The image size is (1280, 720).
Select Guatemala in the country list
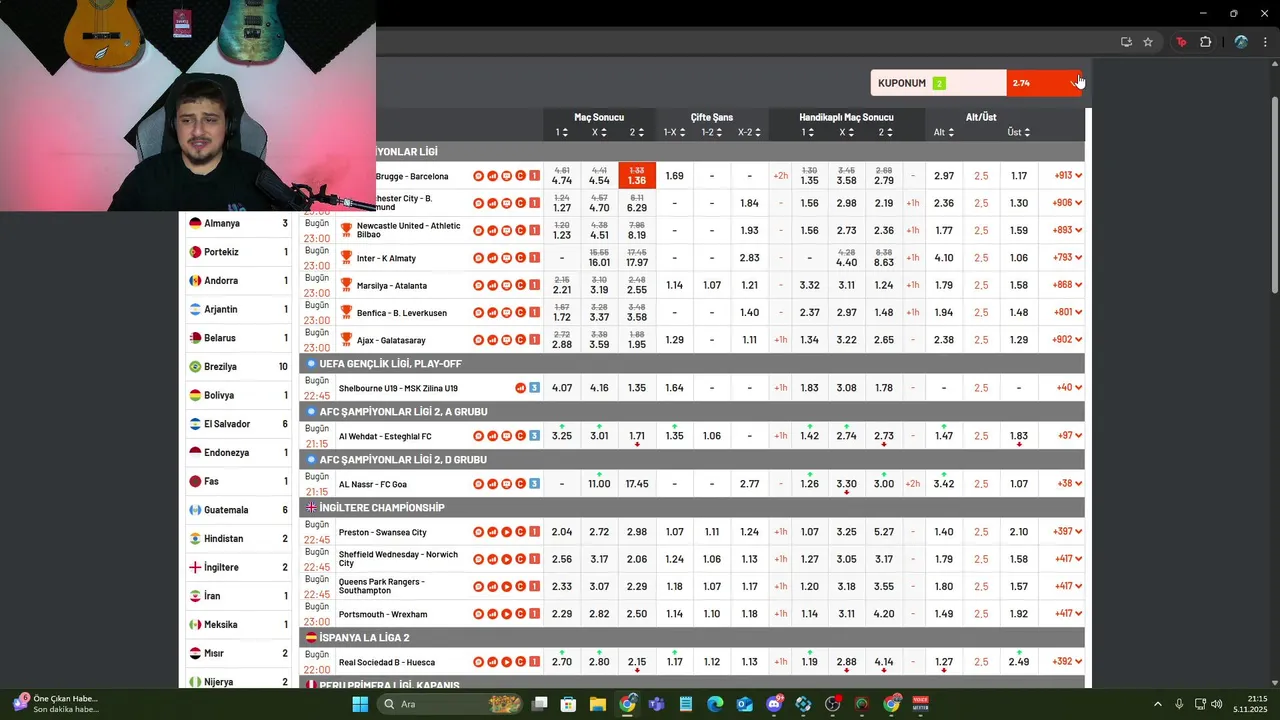click(239, 510)
